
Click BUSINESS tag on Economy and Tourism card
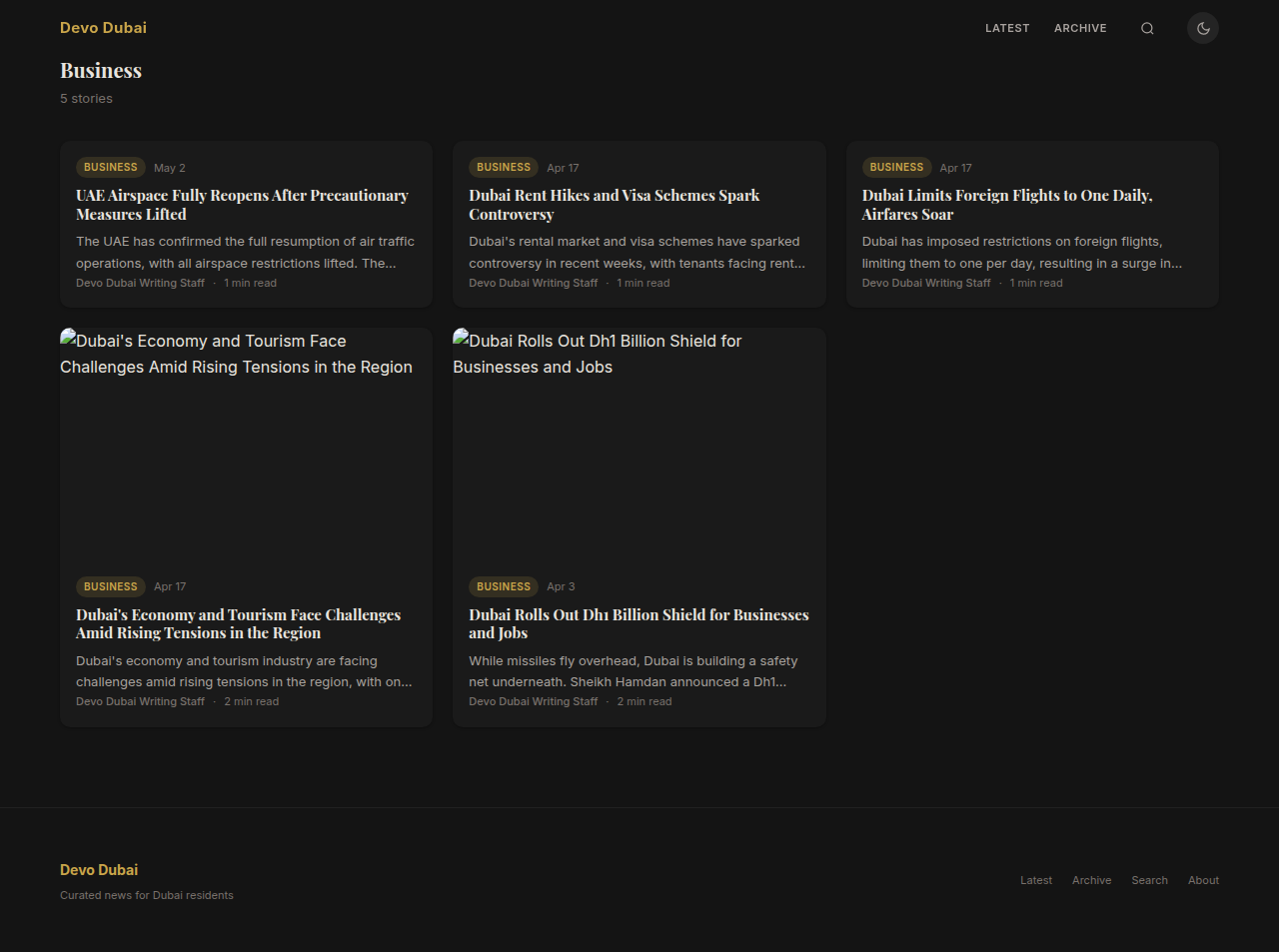pyautogui.click(x=111, y=586)
